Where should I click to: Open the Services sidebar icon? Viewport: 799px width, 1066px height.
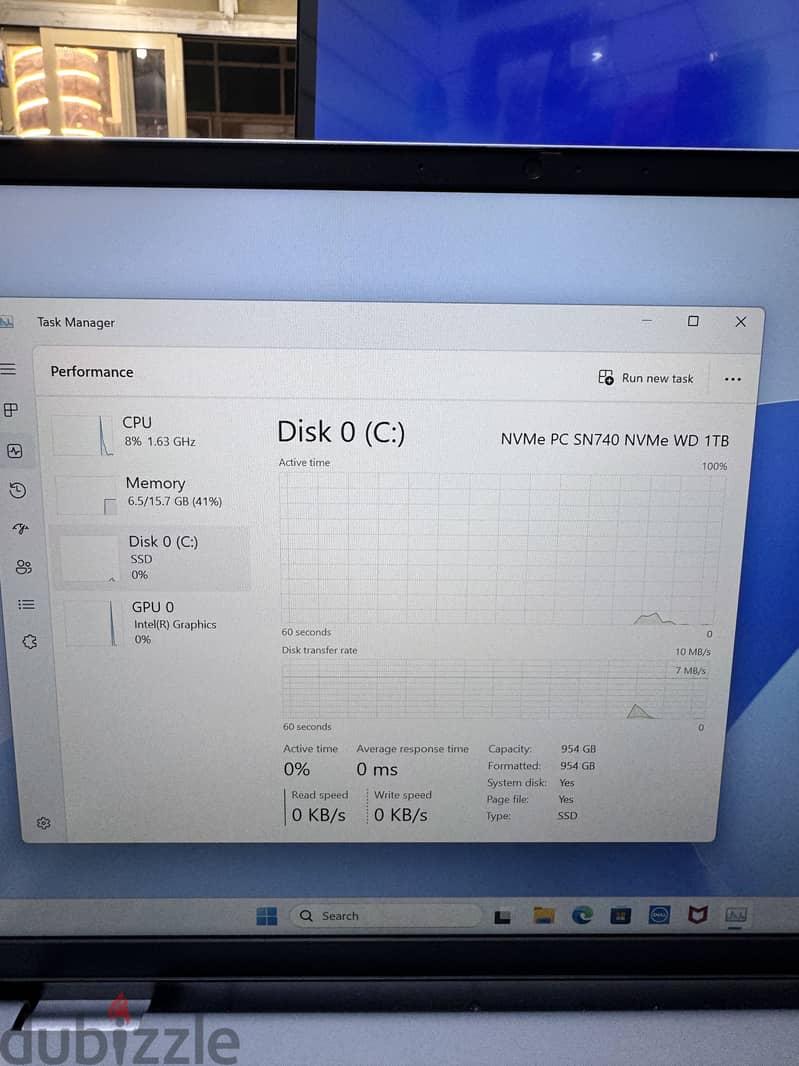click(30, 641)
